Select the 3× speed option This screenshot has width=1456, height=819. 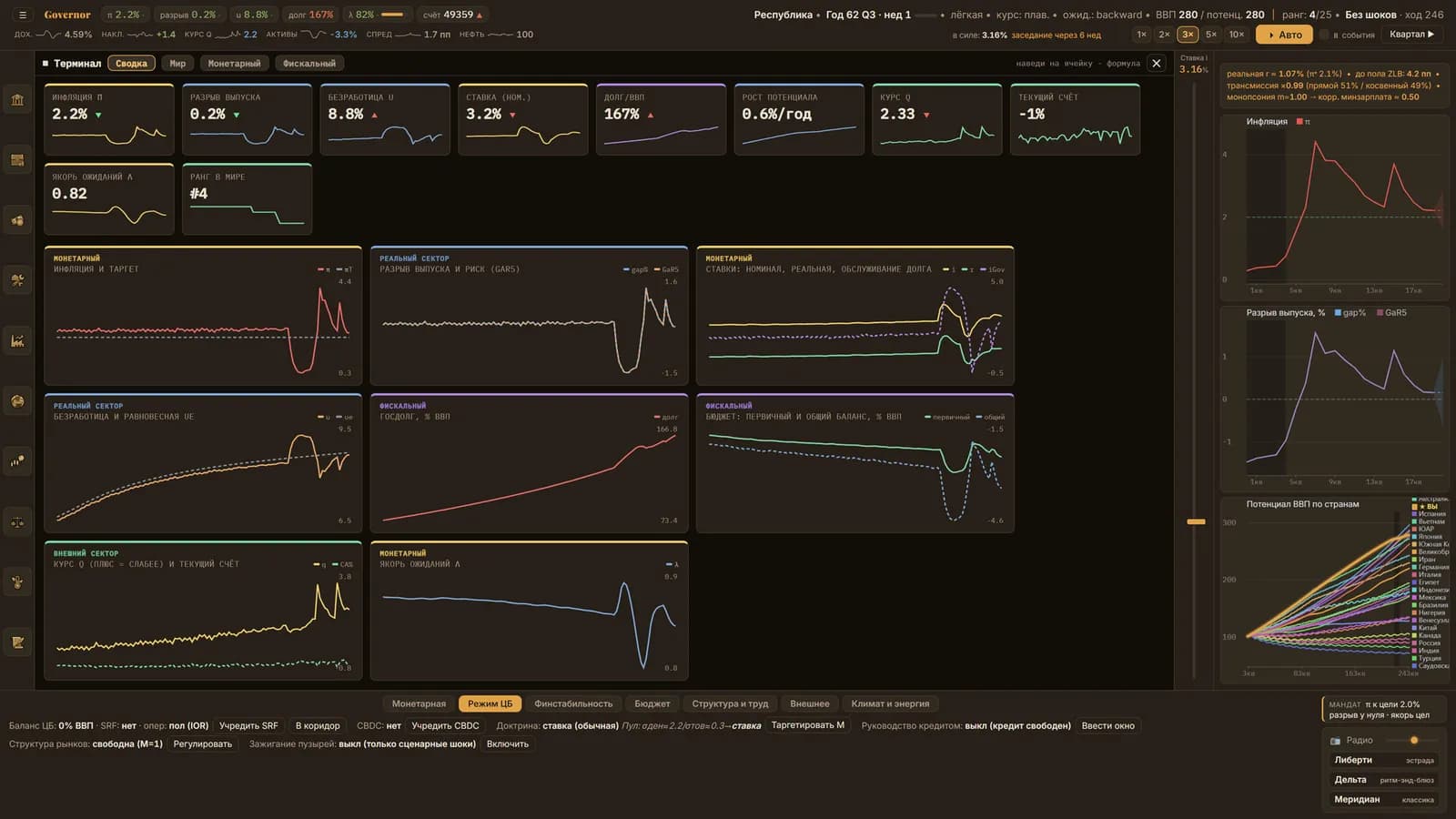coord(1188,35)
